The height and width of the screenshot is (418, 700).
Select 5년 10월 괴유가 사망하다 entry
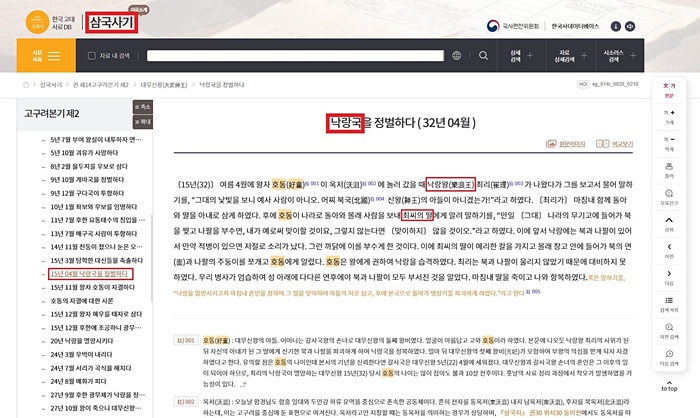click(x=84, y=153)
